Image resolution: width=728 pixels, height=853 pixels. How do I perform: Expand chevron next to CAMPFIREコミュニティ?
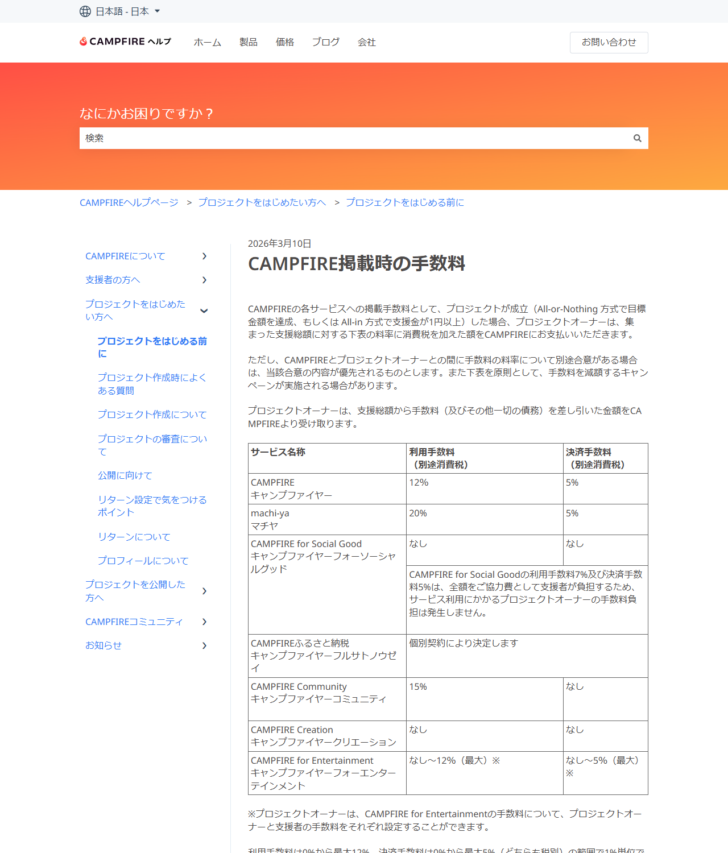coord(204,622)
